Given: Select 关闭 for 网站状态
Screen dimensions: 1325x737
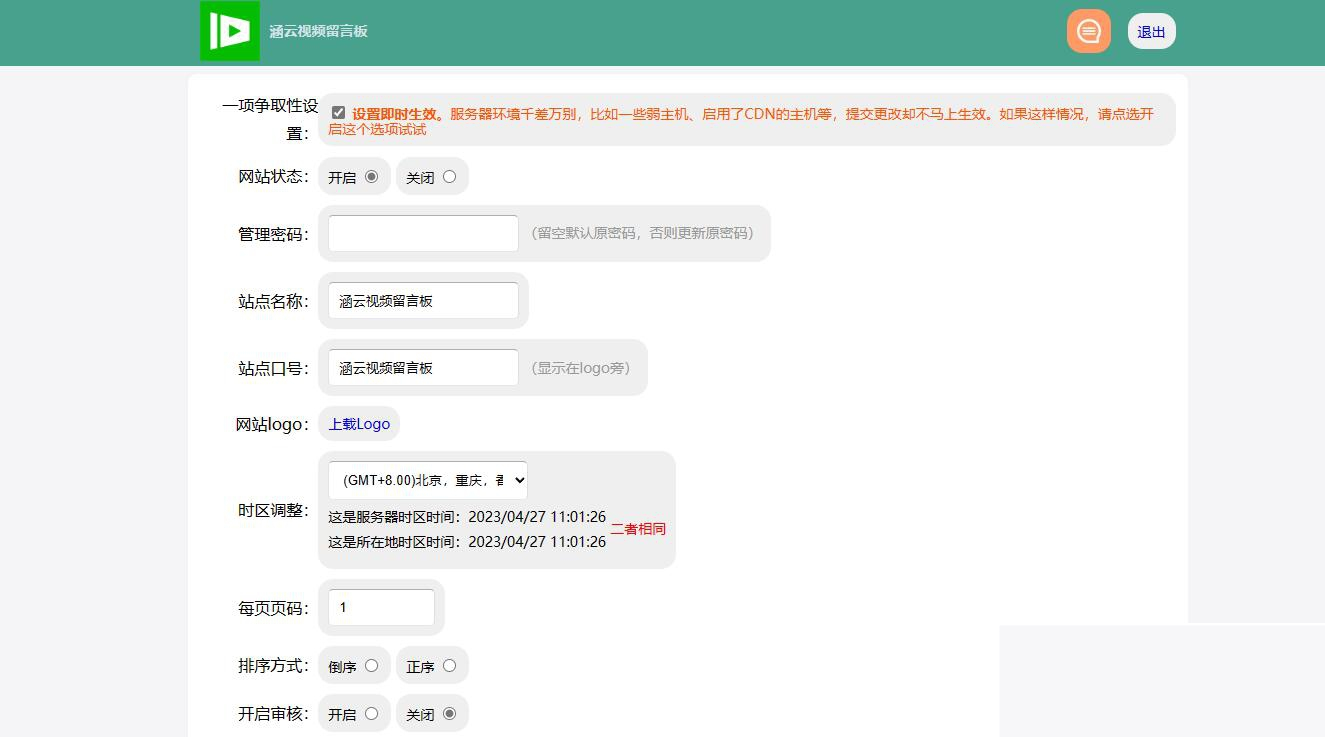Looking at the screenshot, I should click(449, 176).
